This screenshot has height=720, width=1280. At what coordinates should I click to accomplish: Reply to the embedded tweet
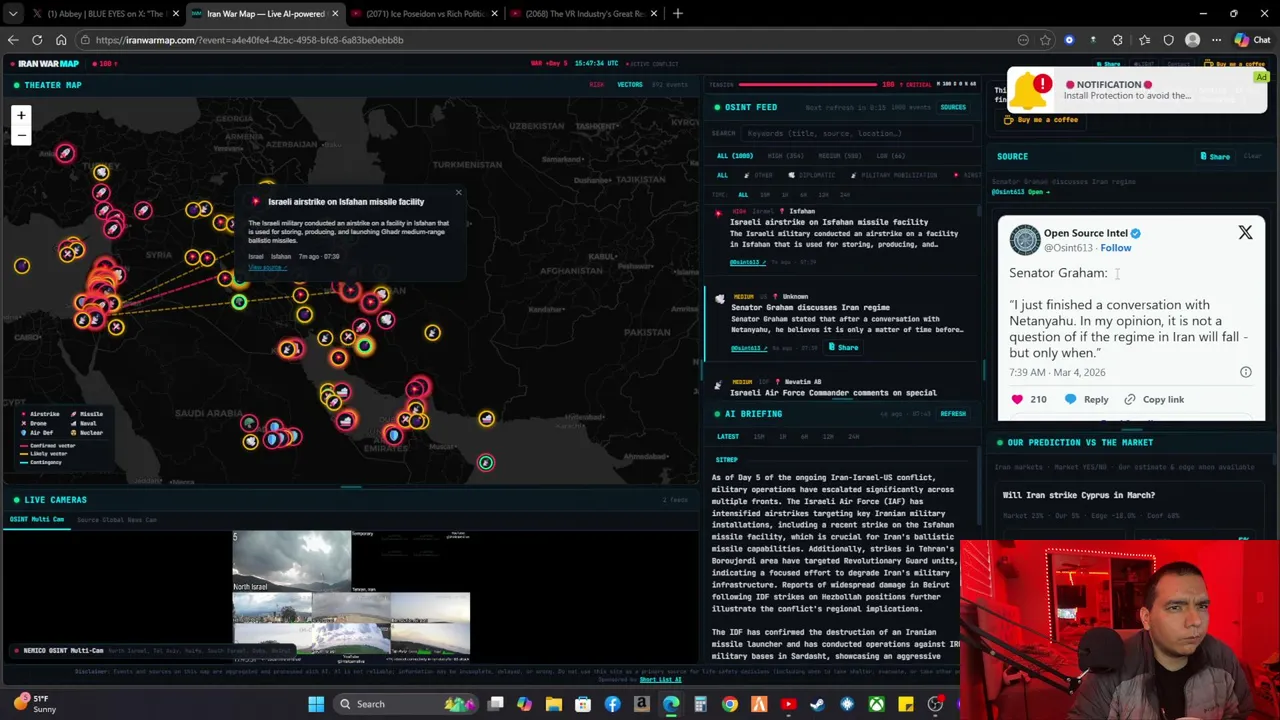[x=1087, y=400]
